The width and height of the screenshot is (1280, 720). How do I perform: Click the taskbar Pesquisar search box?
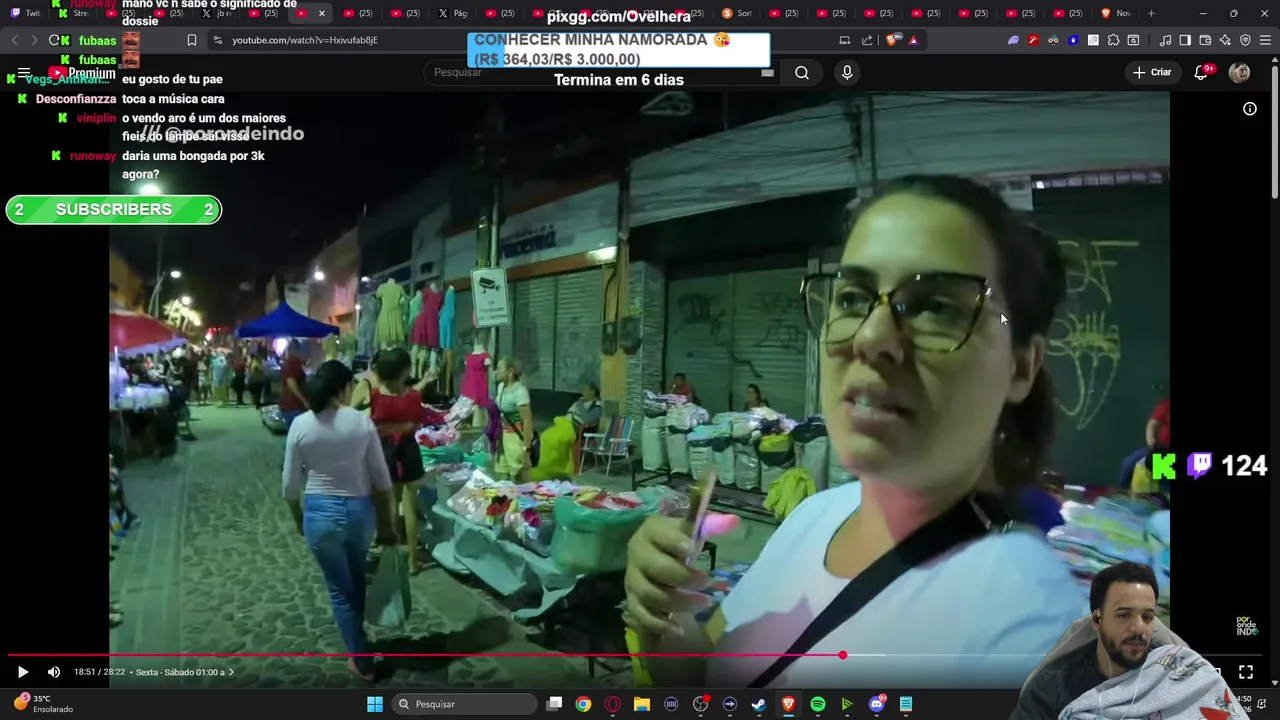464,704
